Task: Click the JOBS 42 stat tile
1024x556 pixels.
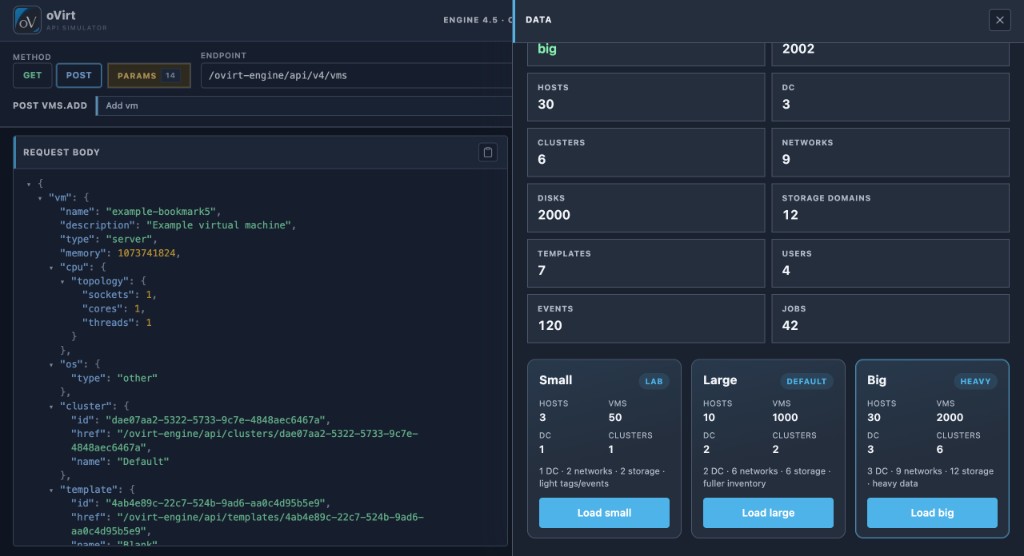Action: [890, 319]
